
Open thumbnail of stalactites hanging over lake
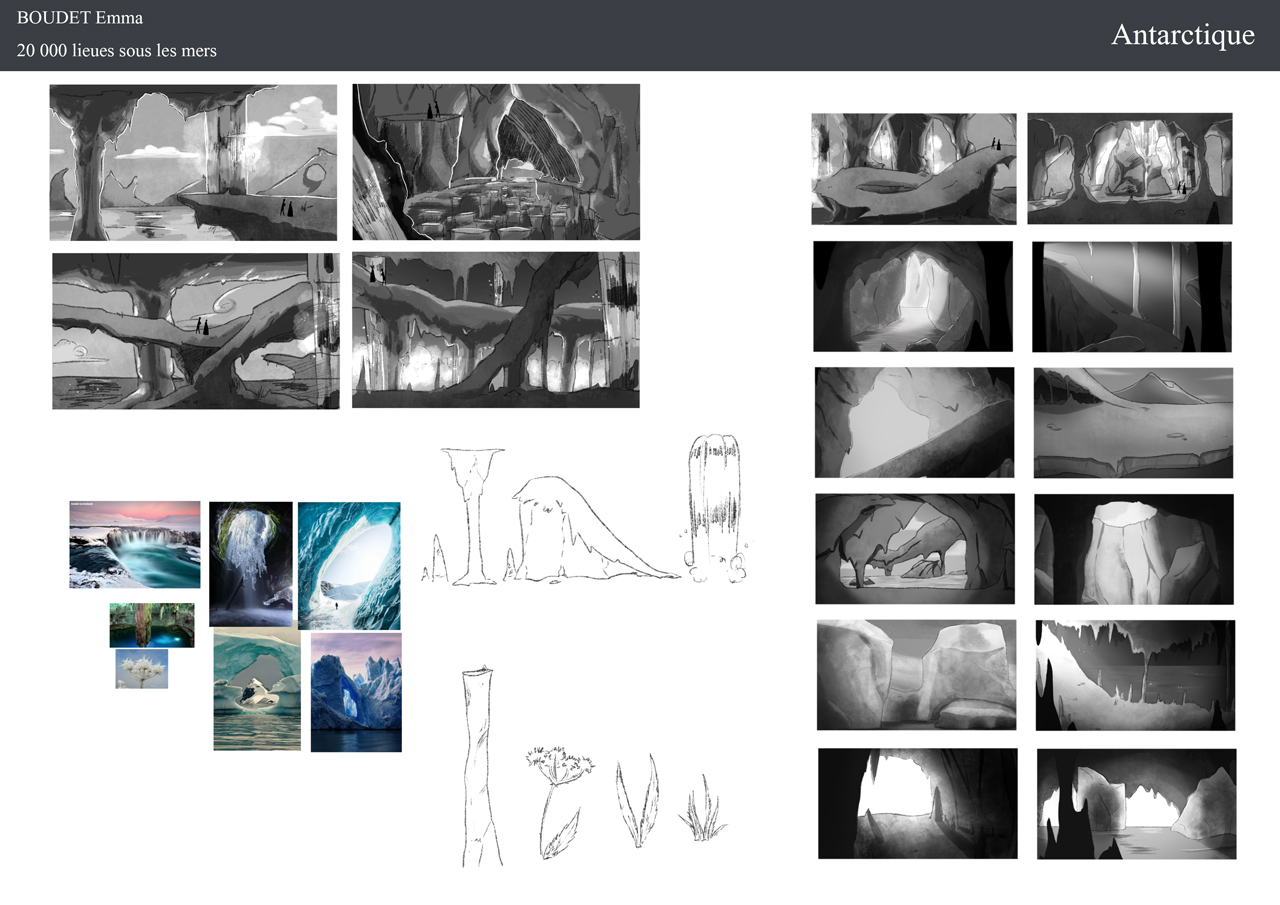1136,675
